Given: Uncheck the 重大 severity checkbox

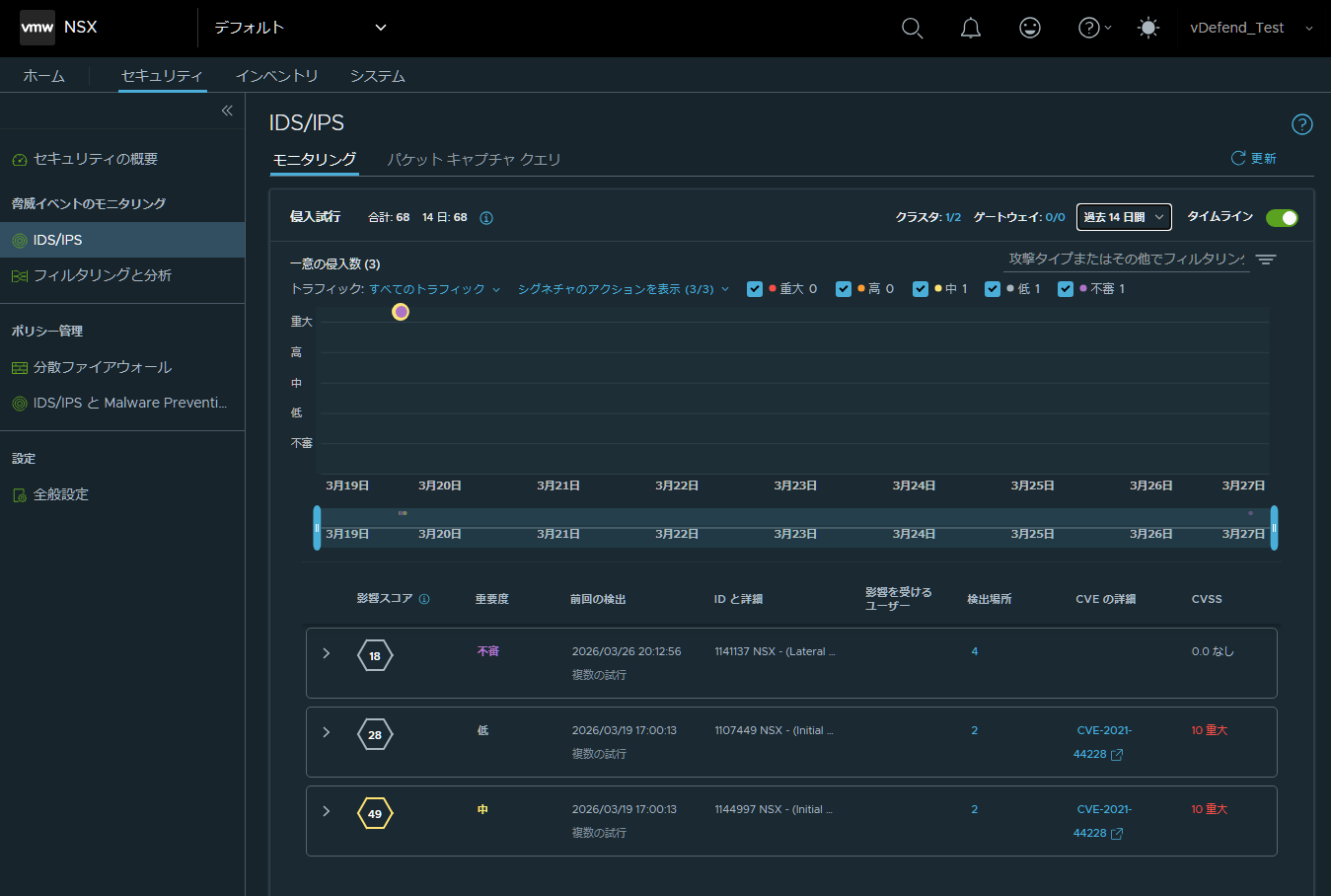Looking at the screenshot, I should tap(755, 289).
